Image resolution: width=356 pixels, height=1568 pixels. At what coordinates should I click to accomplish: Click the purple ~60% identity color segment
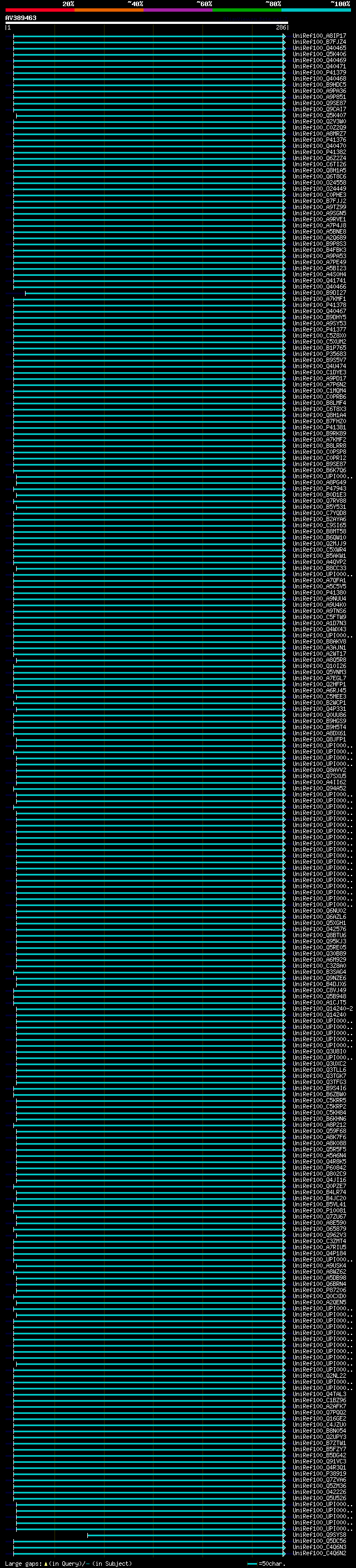(x=179, y=10)
